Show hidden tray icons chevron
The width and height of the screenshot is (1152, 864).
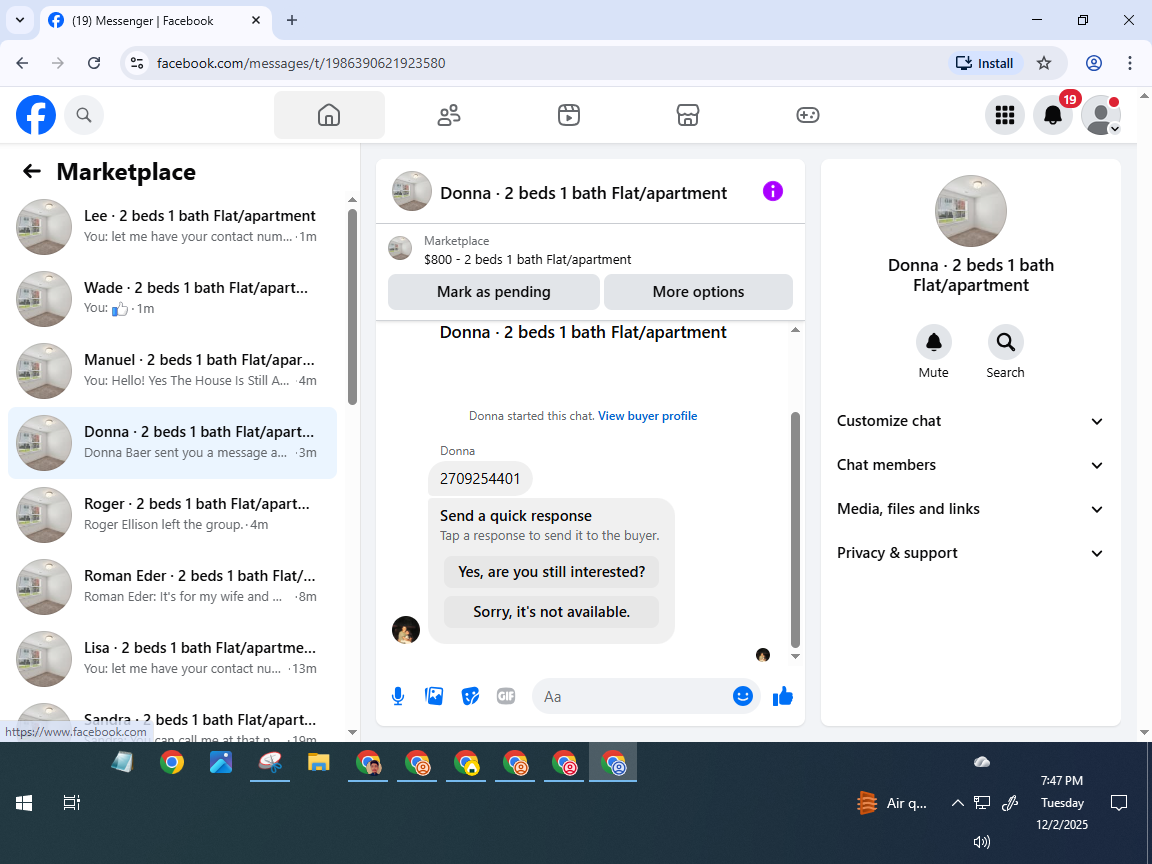click(x=957, y=803)
